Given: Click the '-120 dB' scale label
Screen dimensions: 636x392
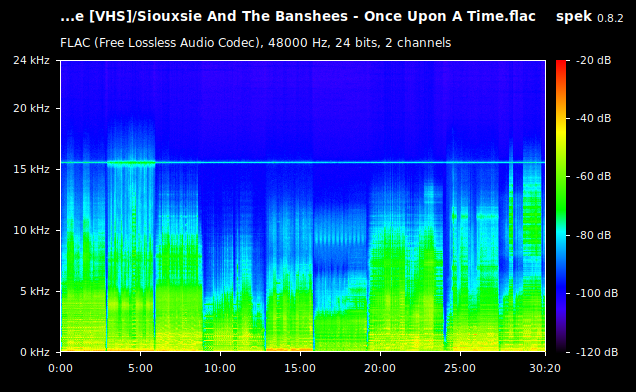Looking at the screenshot, I should pyautogui.click(x=597, y=352).
